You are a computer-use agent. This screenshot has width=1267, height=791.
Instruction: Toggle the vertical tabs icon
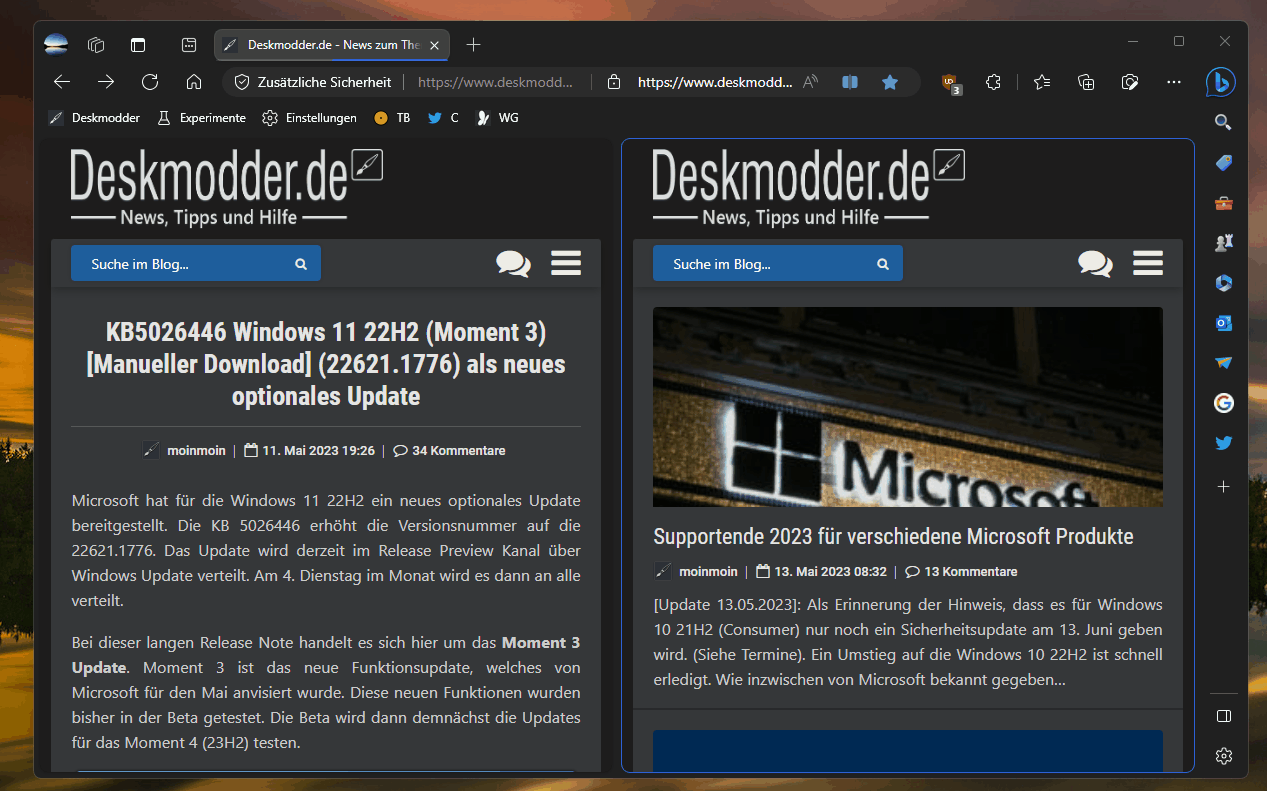point(138,44)
